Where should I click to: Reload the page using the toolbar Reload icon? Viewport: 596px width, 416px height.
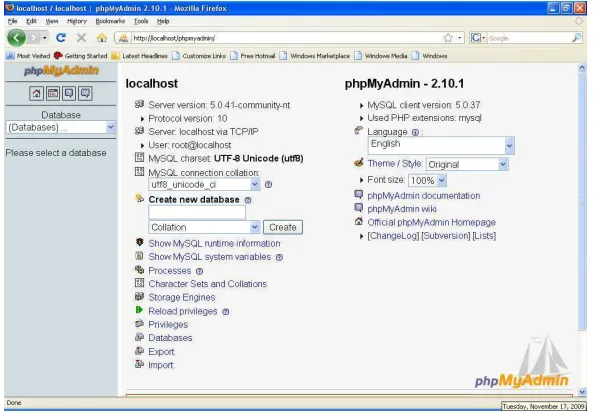click(x=61, y=38)
